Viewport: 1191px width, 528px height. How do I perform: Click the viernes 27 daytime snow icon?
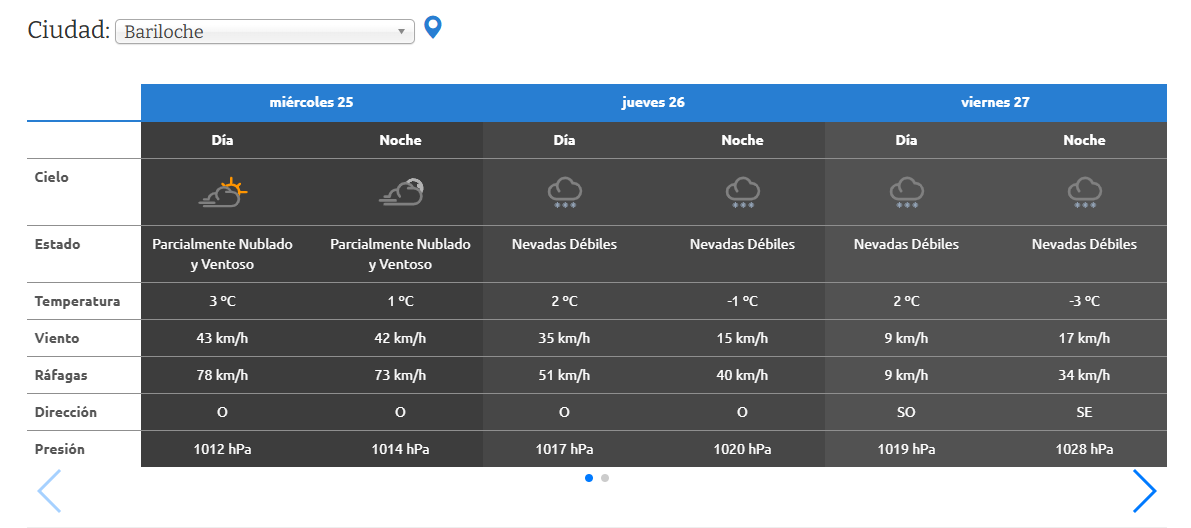[x=906, y=192]
